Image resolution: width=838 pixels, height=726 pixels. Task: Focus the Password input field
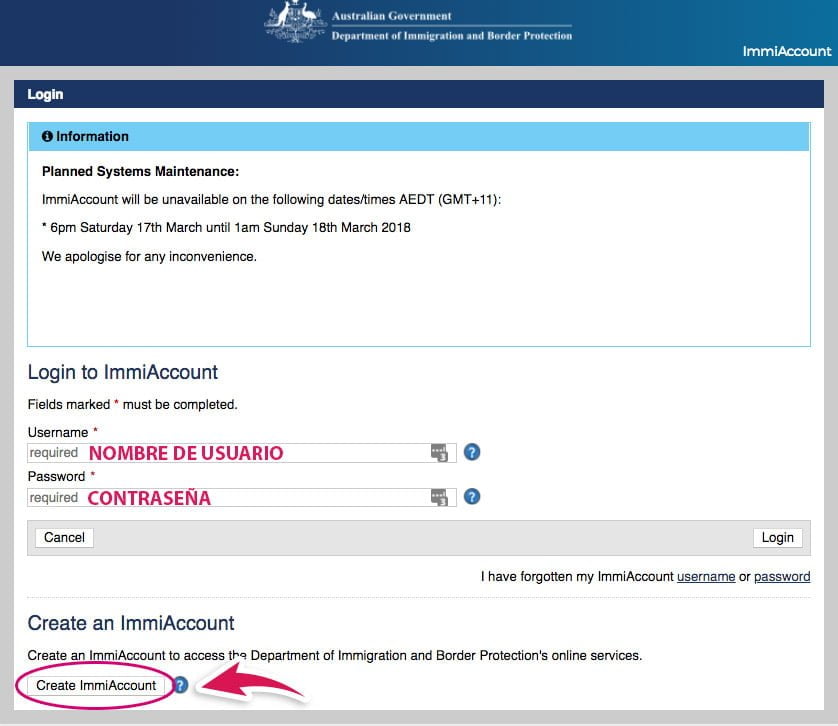pyautogui.click(x=242, y=497)
